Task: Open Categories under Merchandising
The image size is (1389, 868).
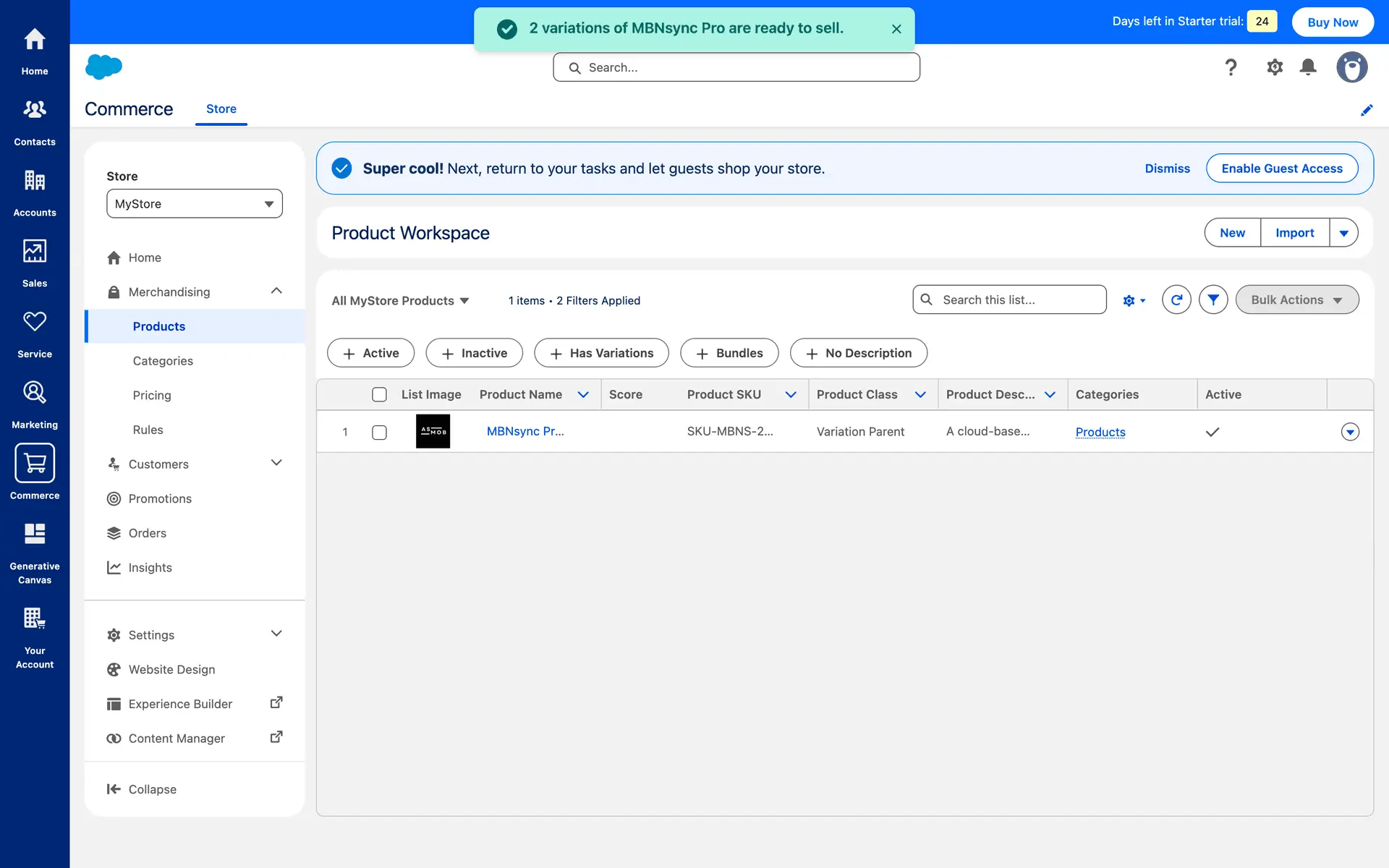Action: tap(163, 361)
